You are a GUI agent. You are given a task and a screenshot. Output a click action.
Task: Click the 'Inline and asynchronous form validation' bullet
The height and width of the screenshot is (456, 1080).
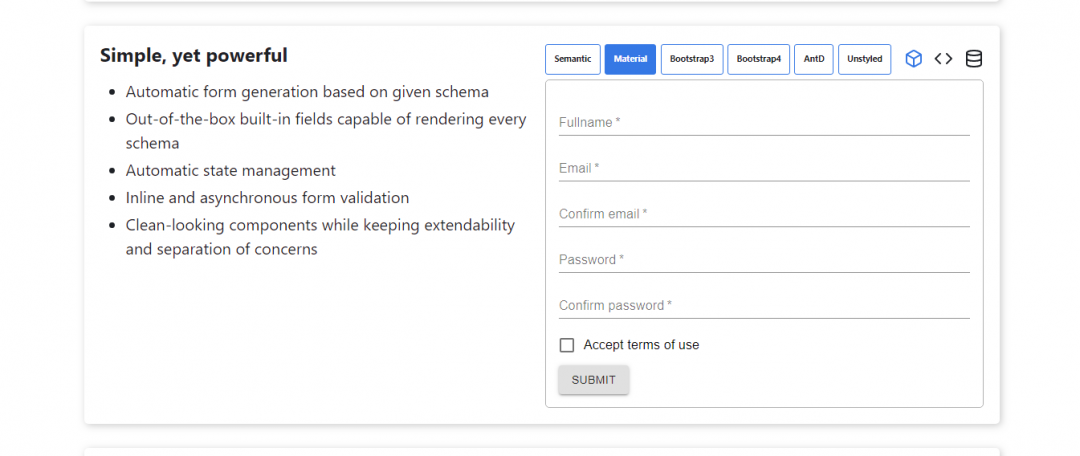[x=267, y=198]
